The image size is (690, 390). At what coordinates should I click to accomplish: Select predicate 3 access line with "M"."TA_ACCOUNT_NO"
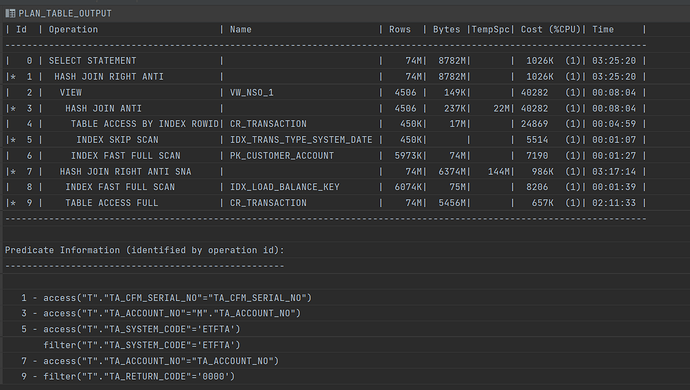pyautogui.click(x=161, y=313)
